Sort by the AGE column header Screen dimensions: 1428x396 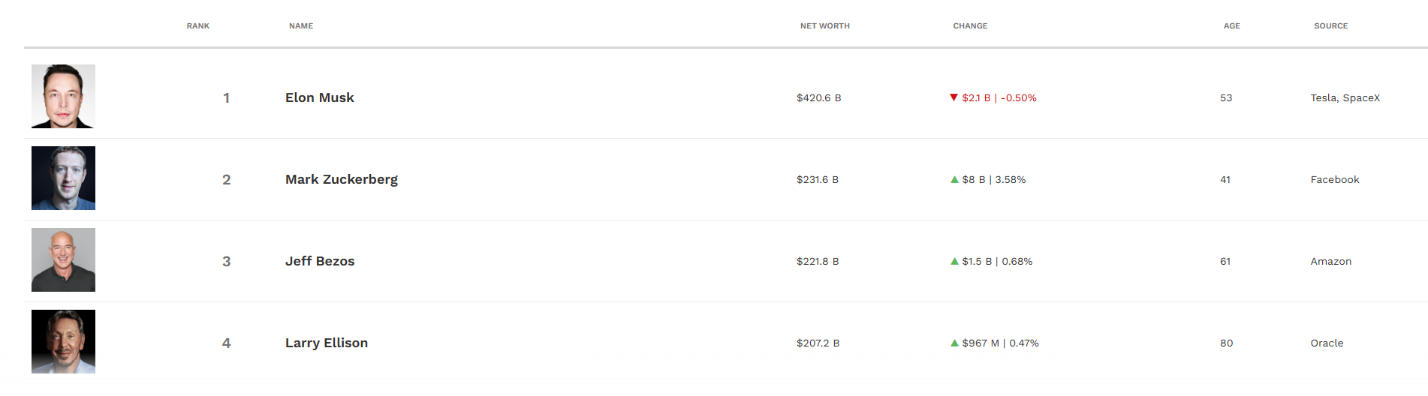tap(1232, 26)
